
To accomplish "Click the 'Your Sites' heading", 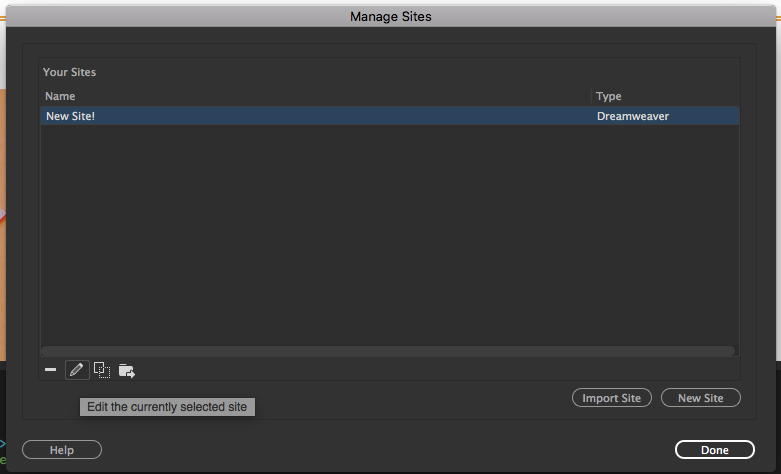I will point(69,72).
